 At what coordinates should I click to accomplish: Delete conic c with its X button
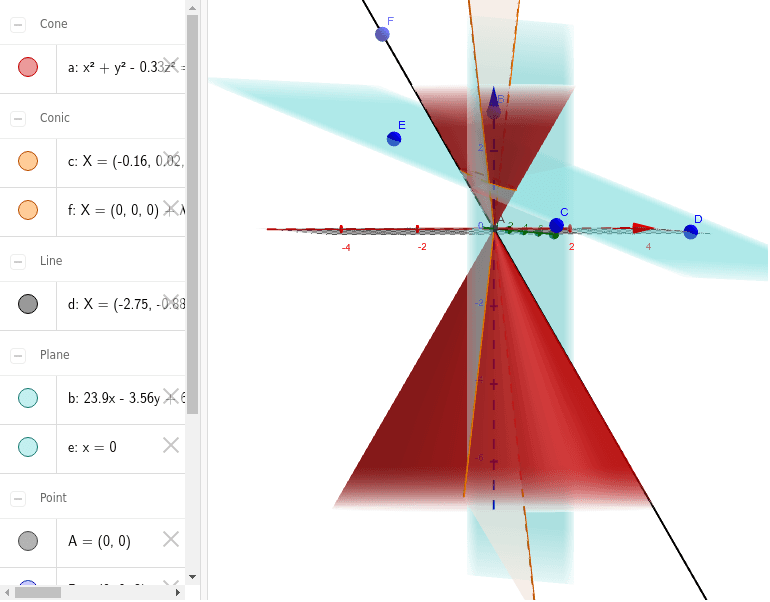pyautogui.click(x=171, y=159)
